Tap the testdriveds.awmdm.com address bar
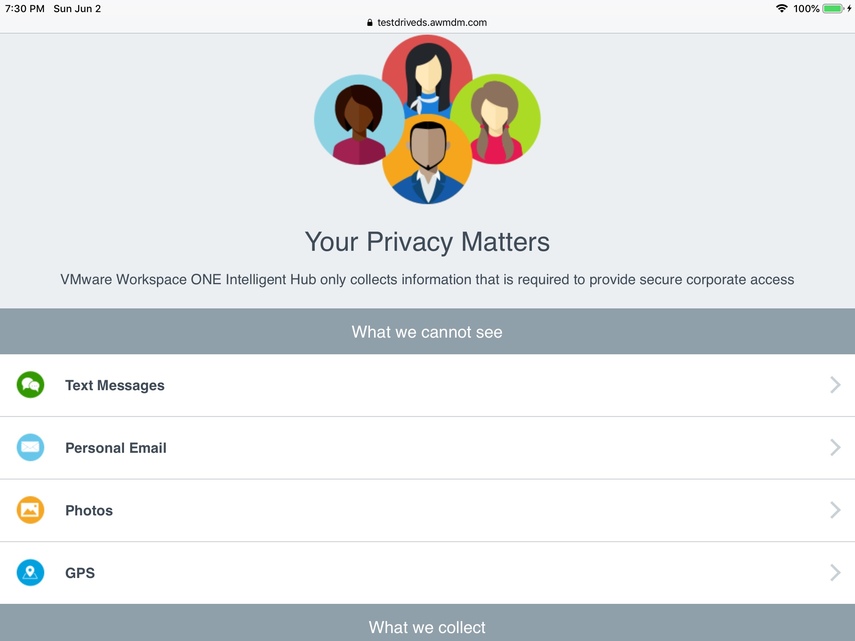Viewport: 855px width, 641px height. [432, 22]
